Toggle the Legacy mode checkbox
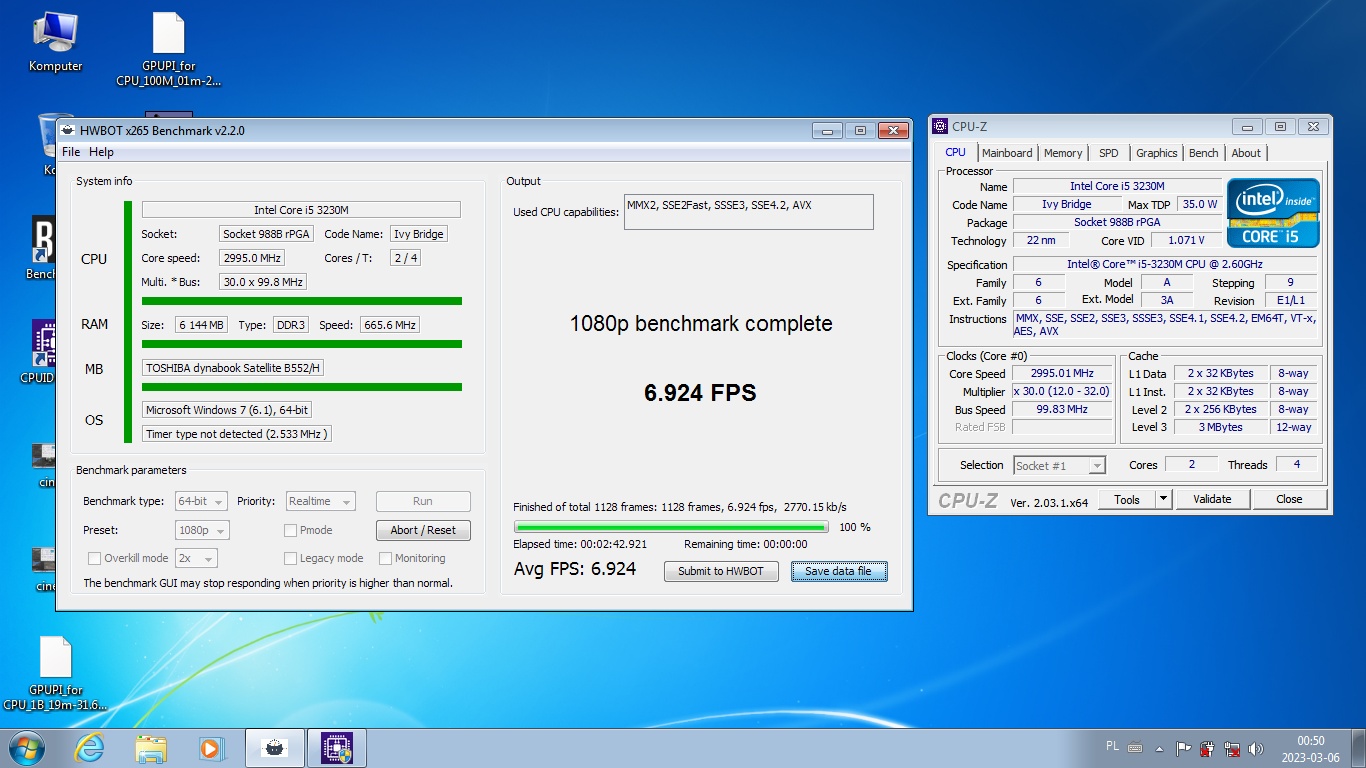1366x768 pixels. (290, 558)
